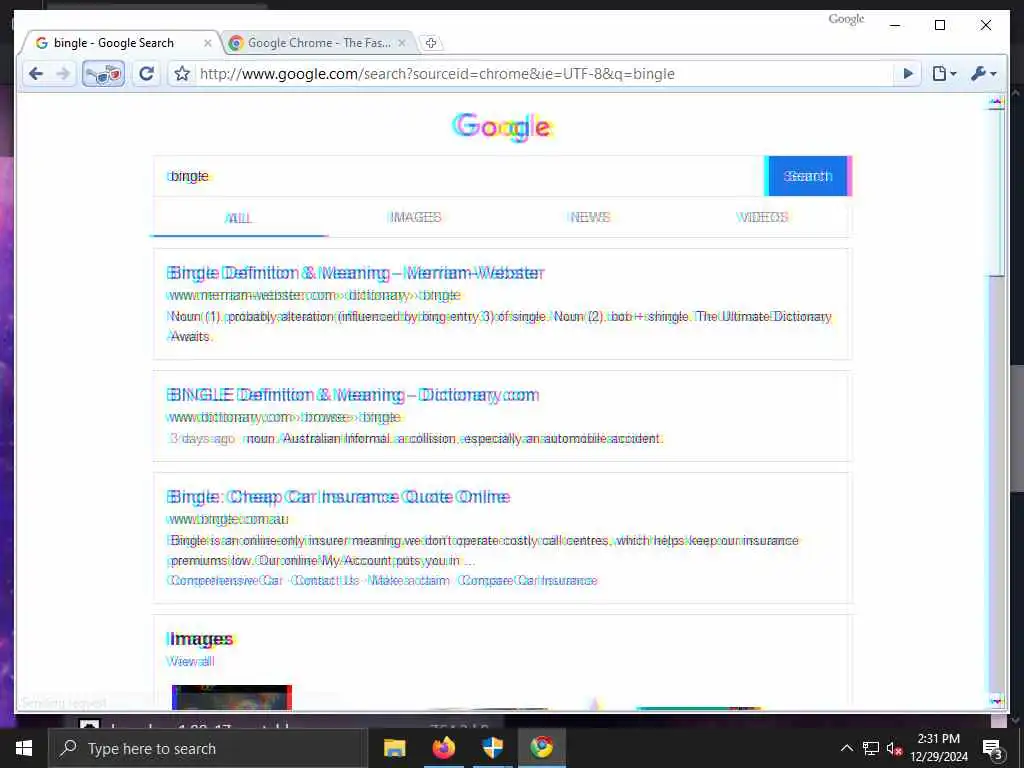Click the search box containing bingle

point(458,176)
